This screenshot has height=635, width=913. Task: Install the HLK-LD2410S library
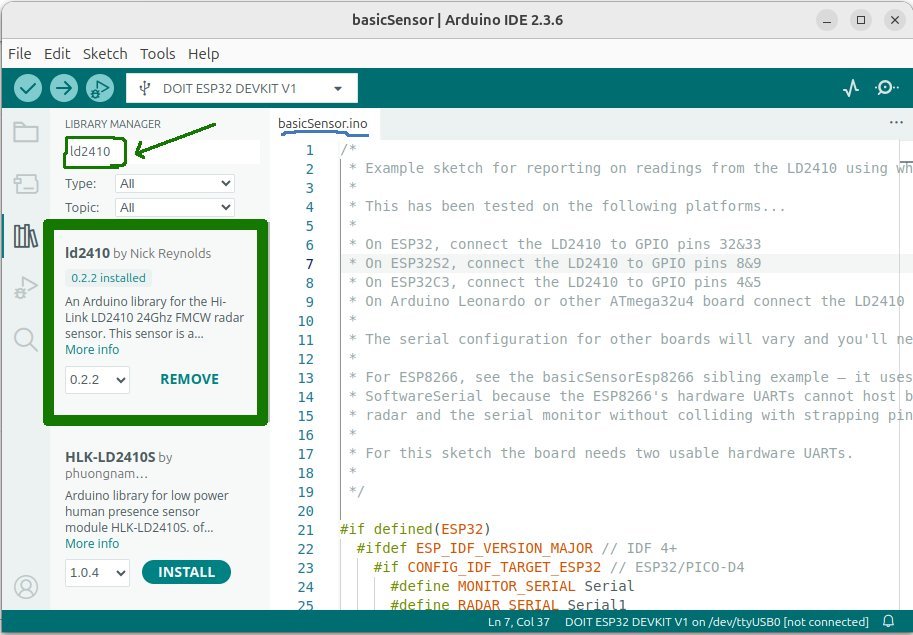pyautogui.click(x=186, y=572)
